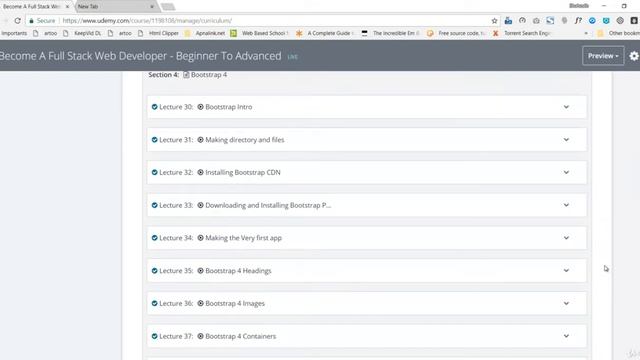Image resolution: width=640 pixels, height=360 pixels.
Task: Click the video icon beside Installing Bootstrap CDN
Action: coord(200,172)
